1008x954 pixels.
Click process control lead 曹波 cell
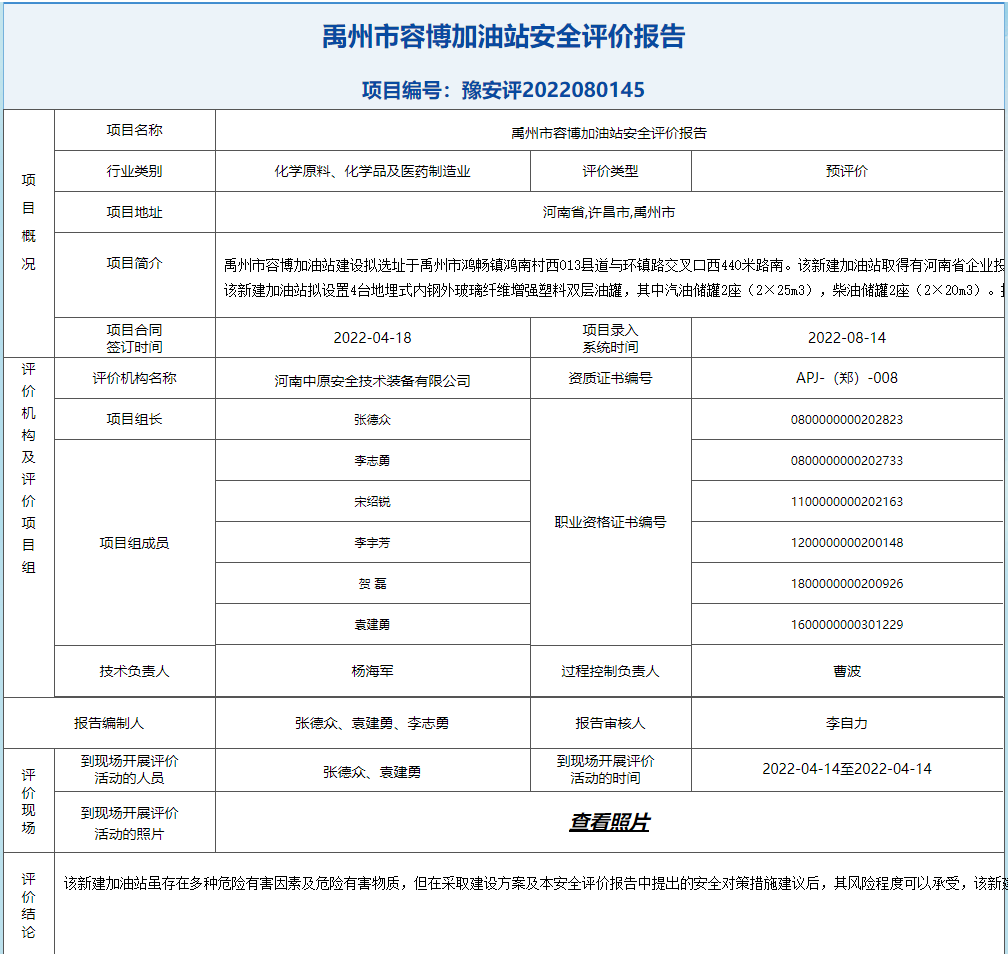coord(847,671)
